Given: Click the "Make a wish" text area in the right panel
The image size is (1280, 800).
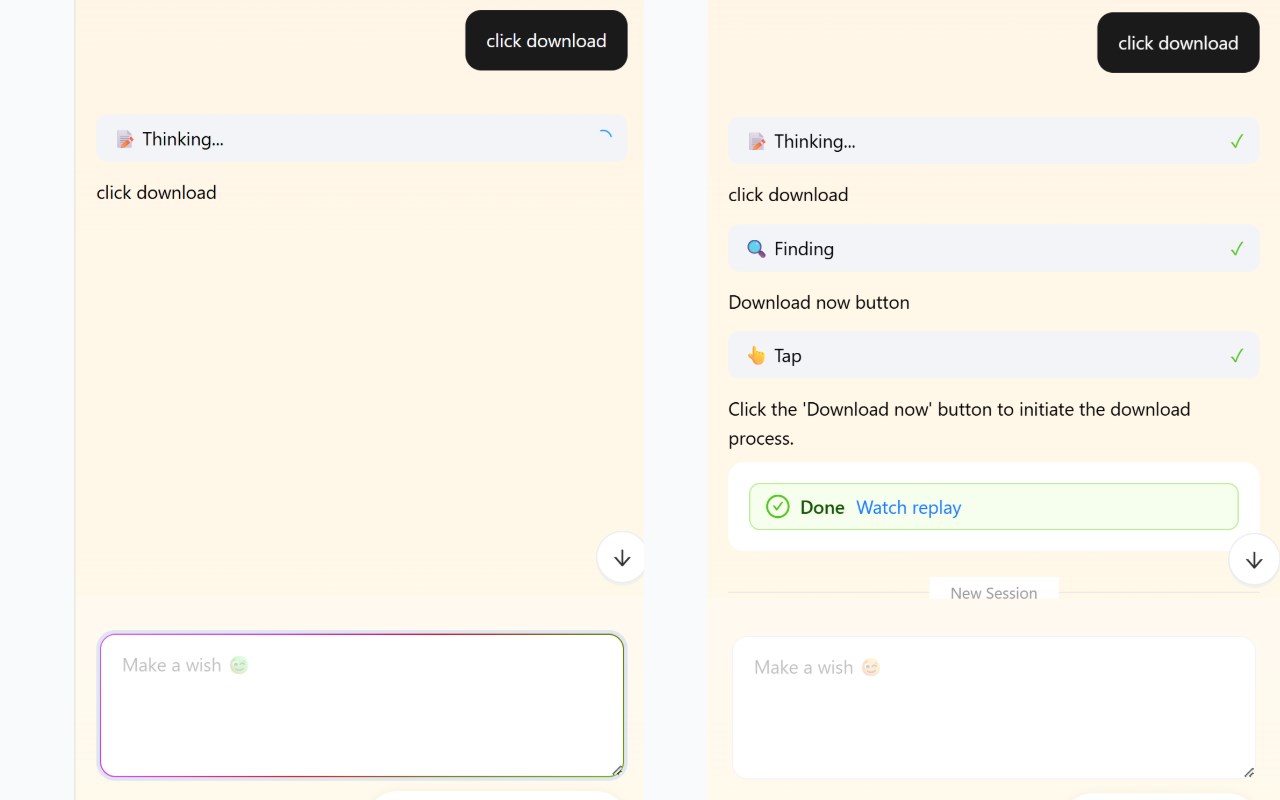Looking at the screenshot, I should coord(994,707).
